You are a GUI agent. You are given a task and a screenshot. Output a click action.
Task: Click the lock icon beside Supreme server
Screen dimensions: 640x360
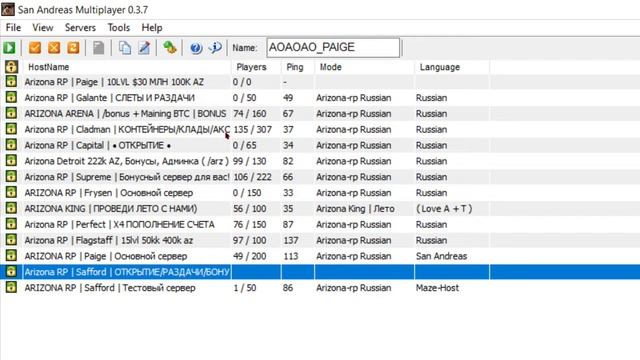[x=11, y=177]
